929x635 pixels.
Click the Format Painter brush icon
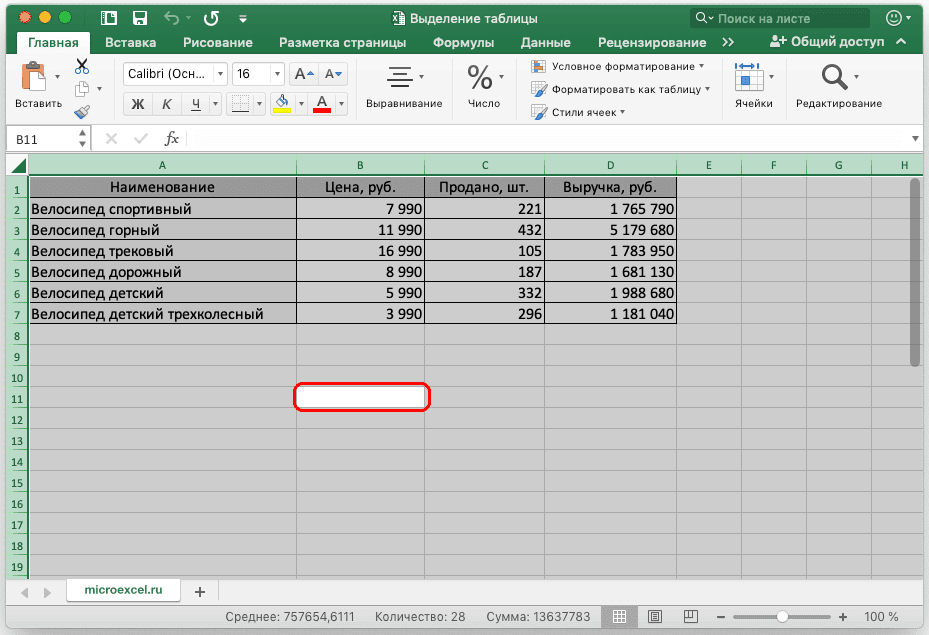pos(82,112)
